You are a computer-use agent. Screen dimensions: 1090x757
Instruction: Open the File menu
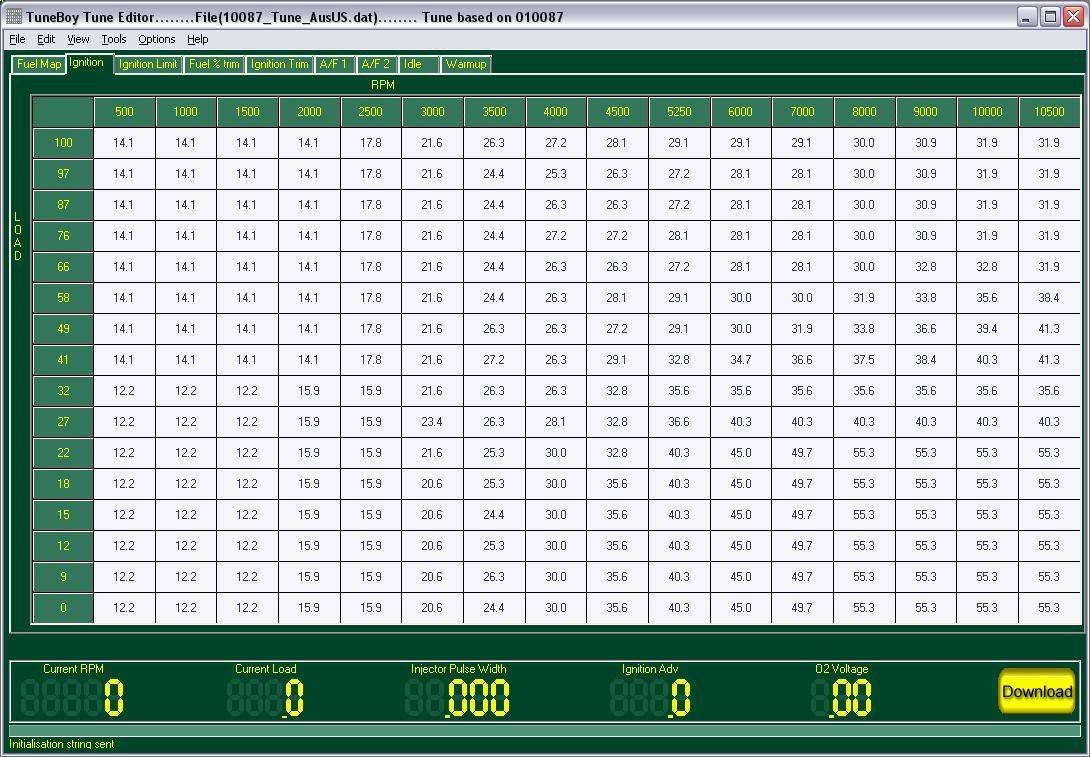point(17,39)
